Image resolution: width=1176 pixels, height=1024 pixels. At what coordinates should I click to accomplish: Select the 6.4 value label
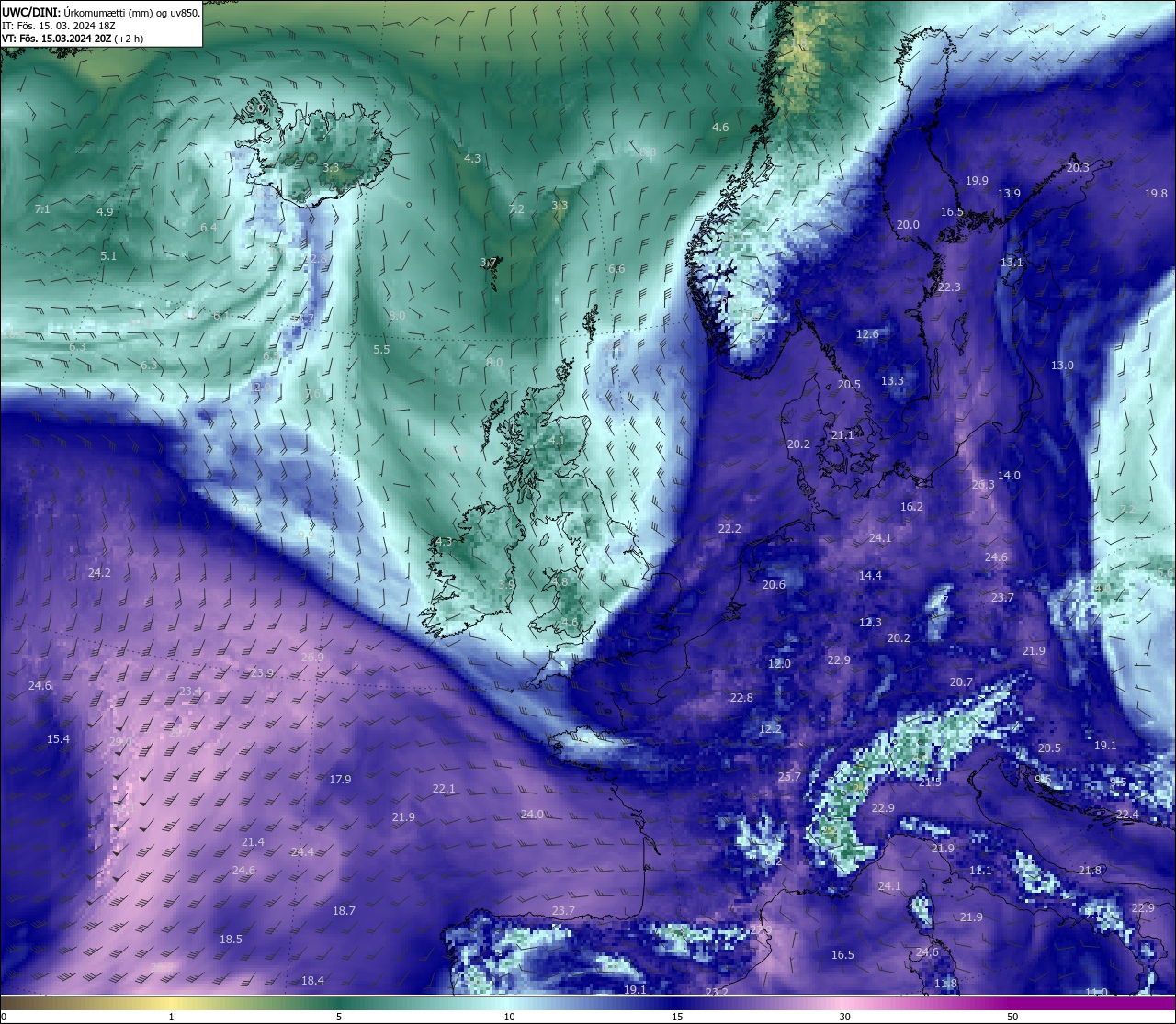click(209, 227)
